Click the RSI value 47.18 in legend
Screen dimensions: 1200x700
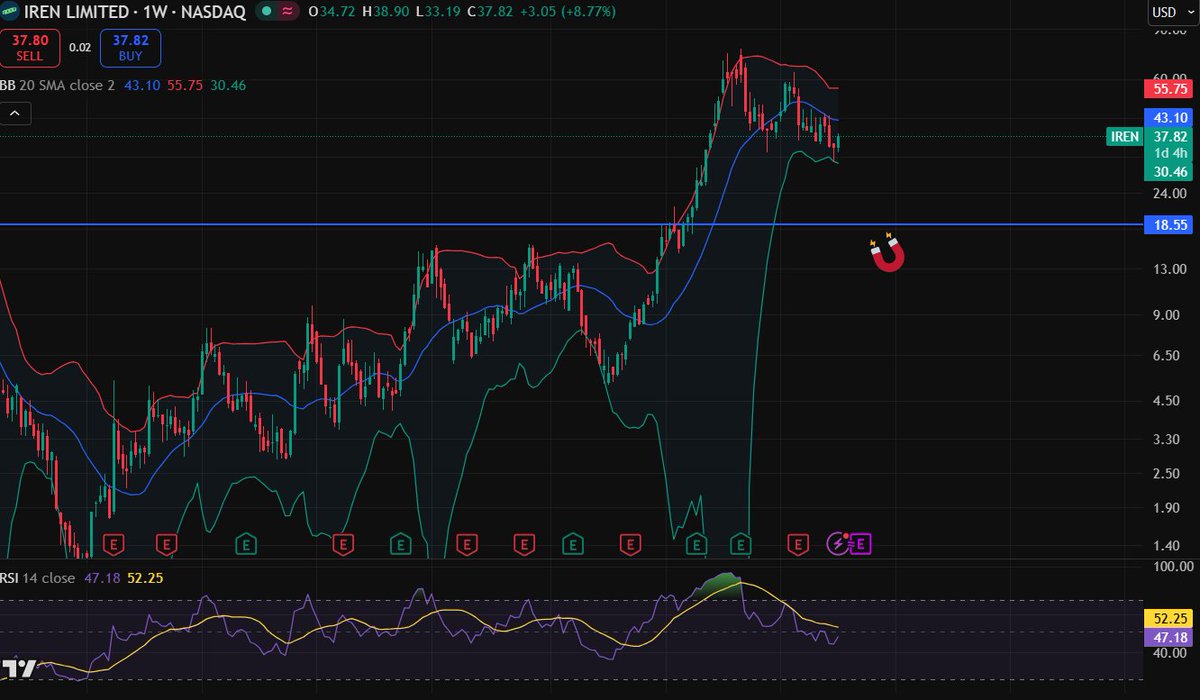[101, 578]
